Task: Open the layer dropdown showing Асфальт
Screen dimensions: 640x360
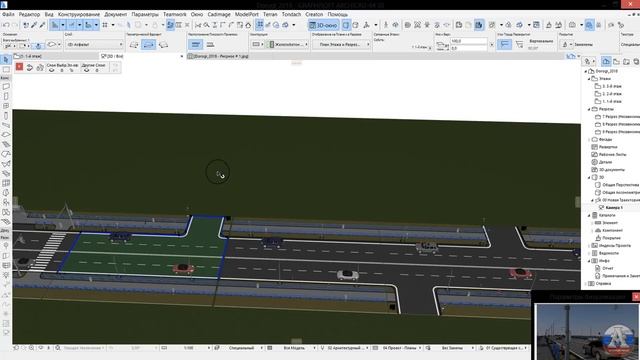Action: tap(94, 44)
